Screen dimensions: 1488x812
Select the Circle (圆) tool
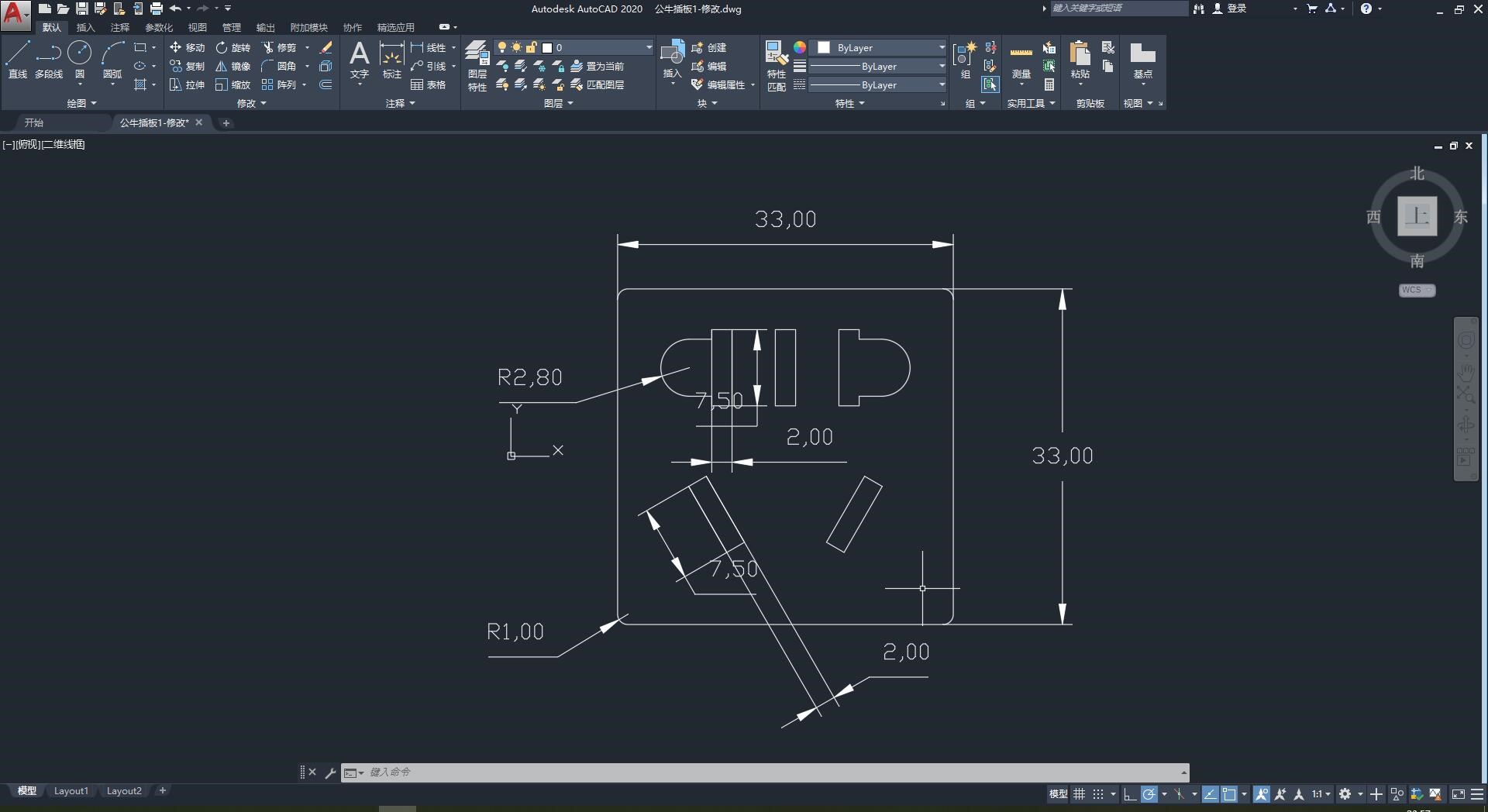(x=80, y=60)
